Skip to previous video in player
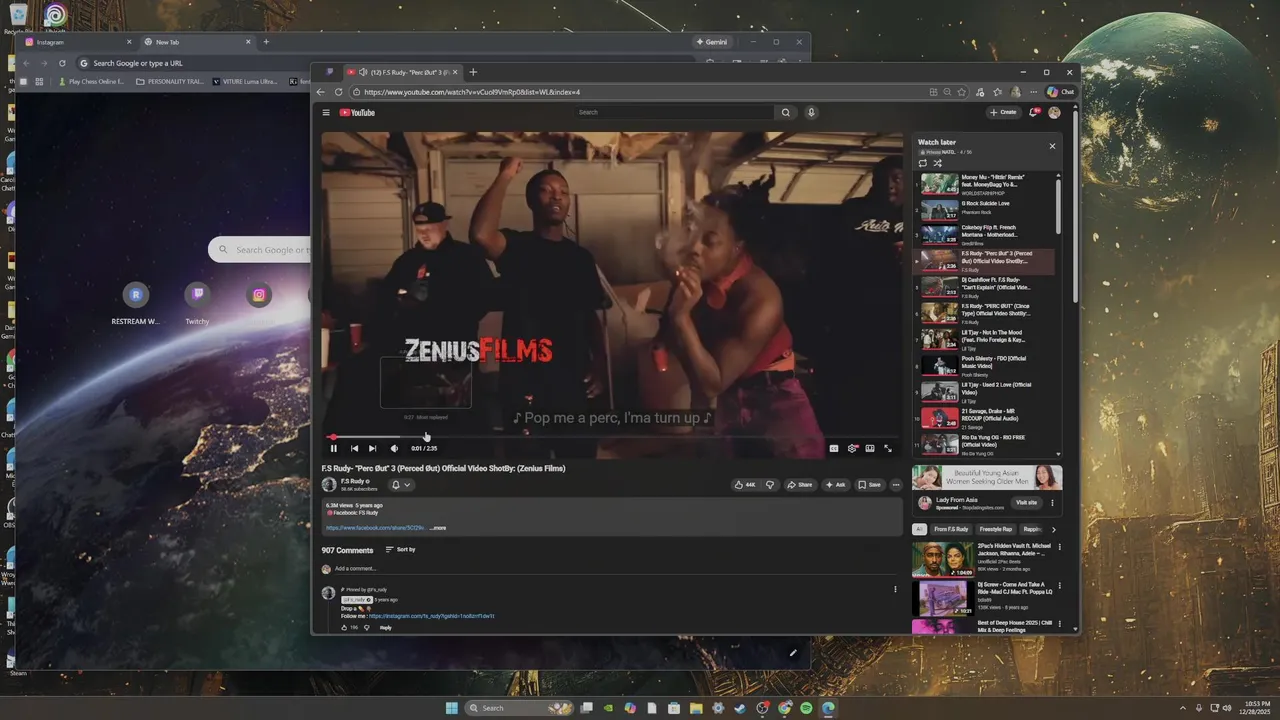Screen dimensions: 1280x720 [x=354, y=448]
